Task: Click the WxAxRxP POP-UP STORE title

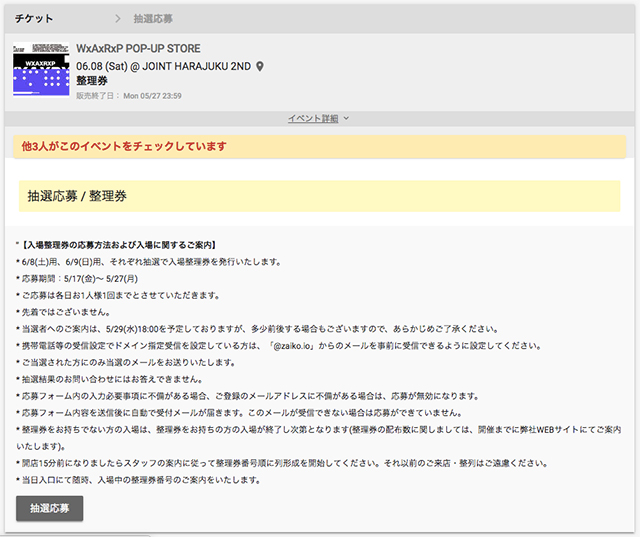Action: (x=139, y=49)
